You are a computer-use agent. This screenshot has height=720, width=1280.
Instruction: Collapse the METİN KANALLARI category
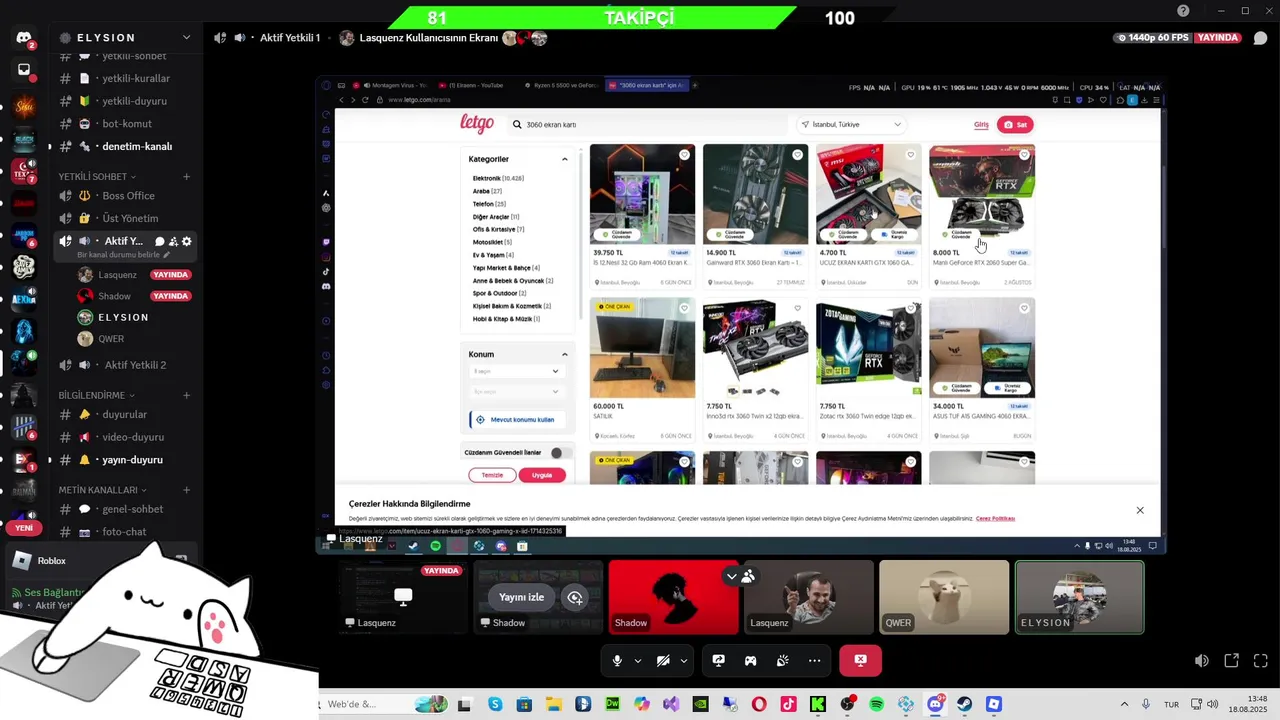pyautogui.click(x=103, y=490)
